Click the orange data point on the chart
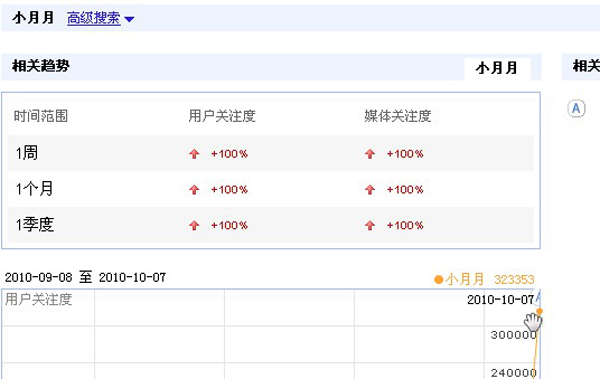 coord(540,311)
